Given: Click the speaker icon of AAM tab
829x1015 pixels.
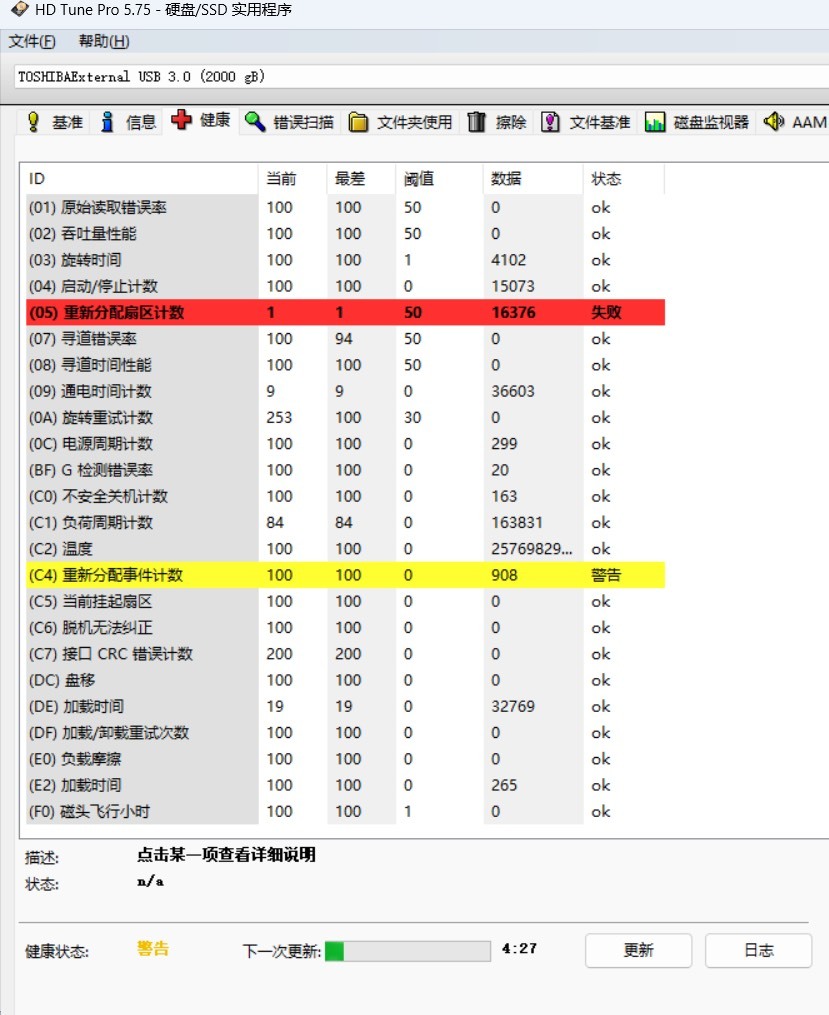Looking at the screenshot, I should tap(774, 121).
